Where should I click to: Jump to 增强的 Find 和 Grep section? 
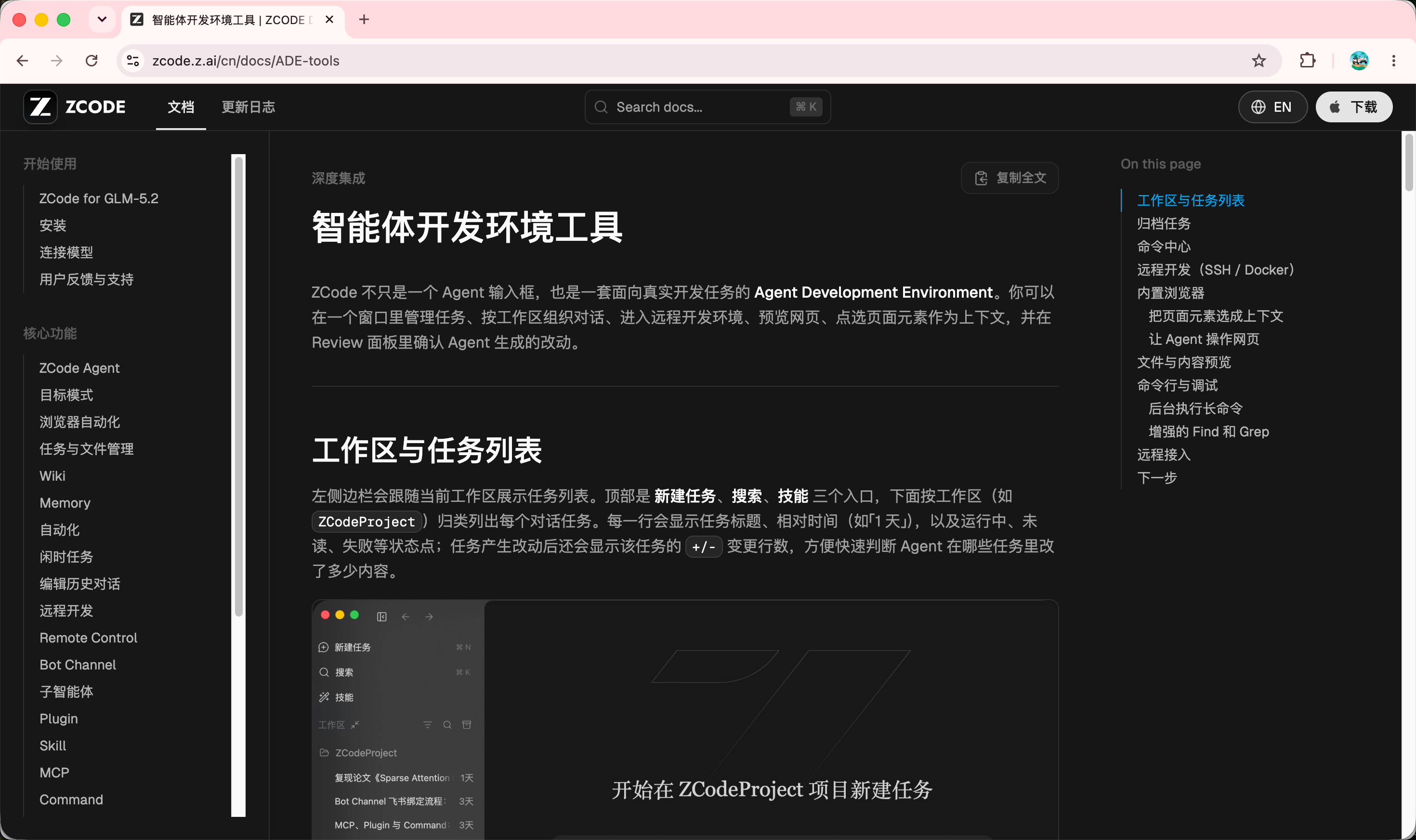coord(1208,432)
